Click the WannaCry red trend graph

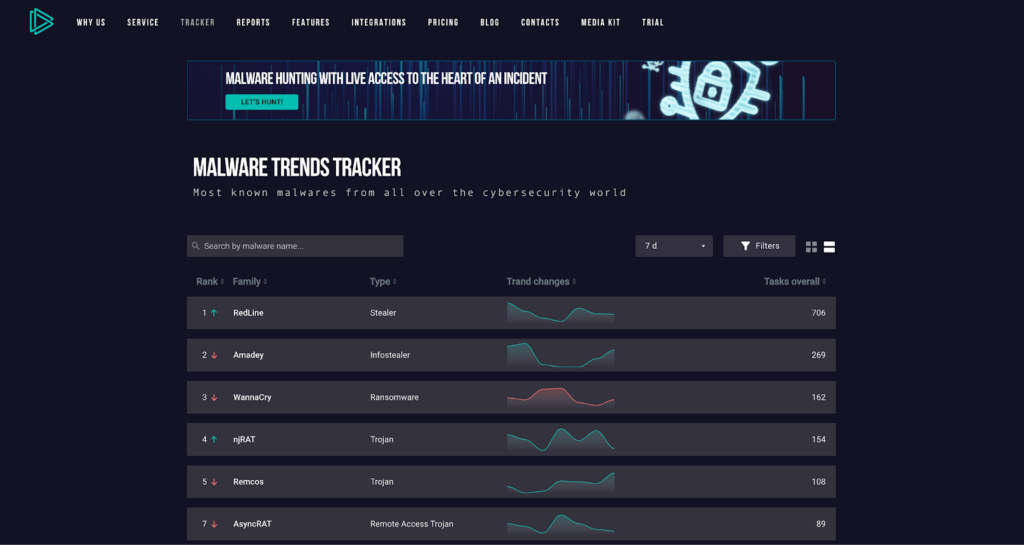[x=560, y=397]
